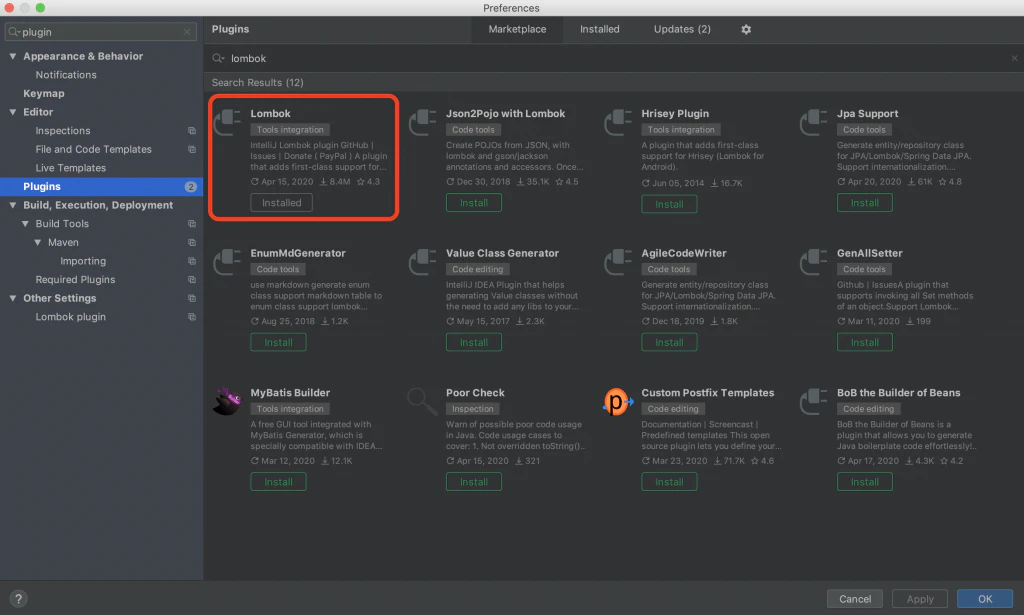Switch to the Installed tab
This screenshot has width=1024, height=615.
tap(600, 29)
